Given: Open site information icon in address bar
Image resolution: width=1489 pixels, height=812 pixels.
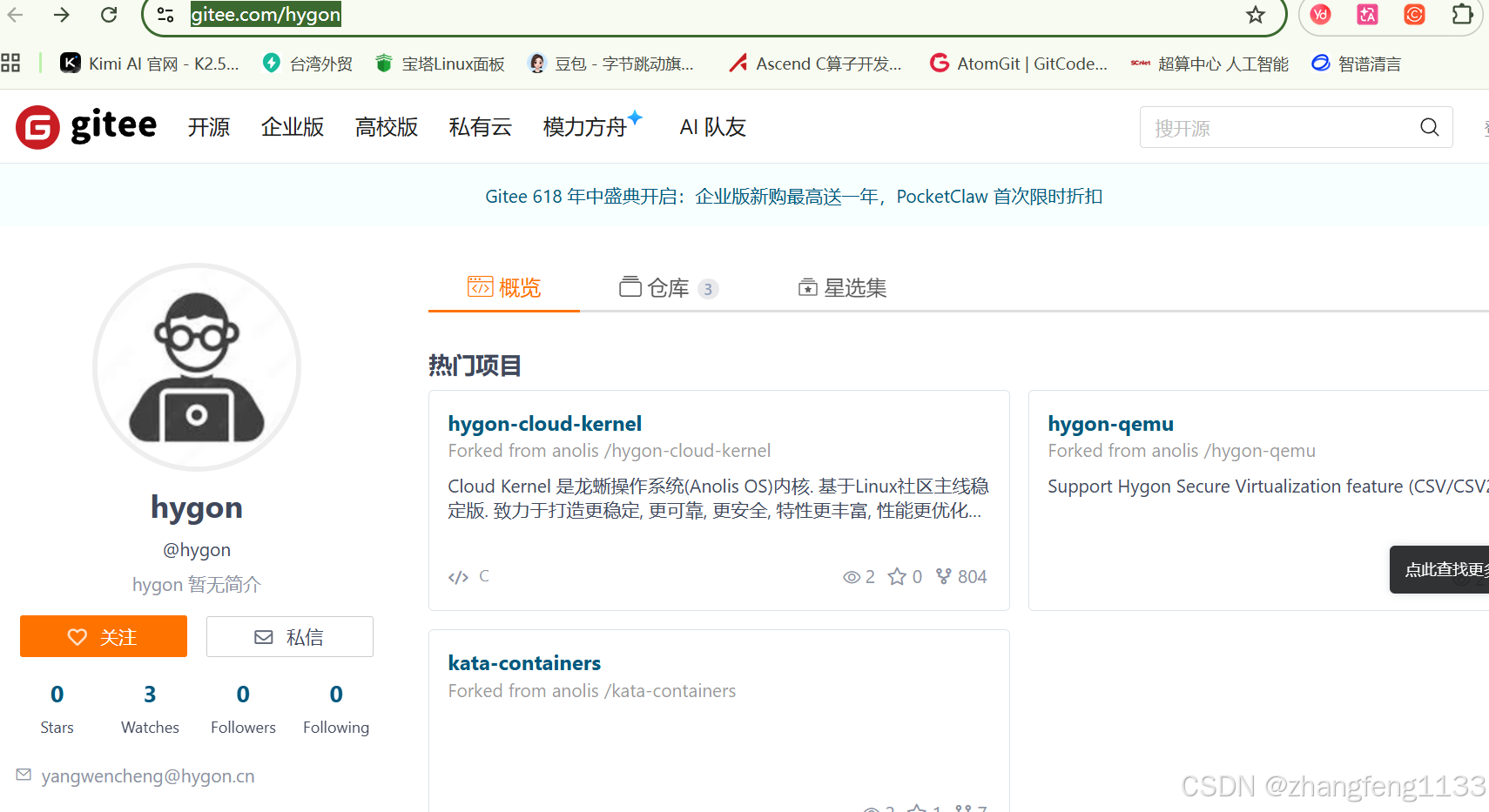Looking at the screenshot, I should (x=165, y=15).
